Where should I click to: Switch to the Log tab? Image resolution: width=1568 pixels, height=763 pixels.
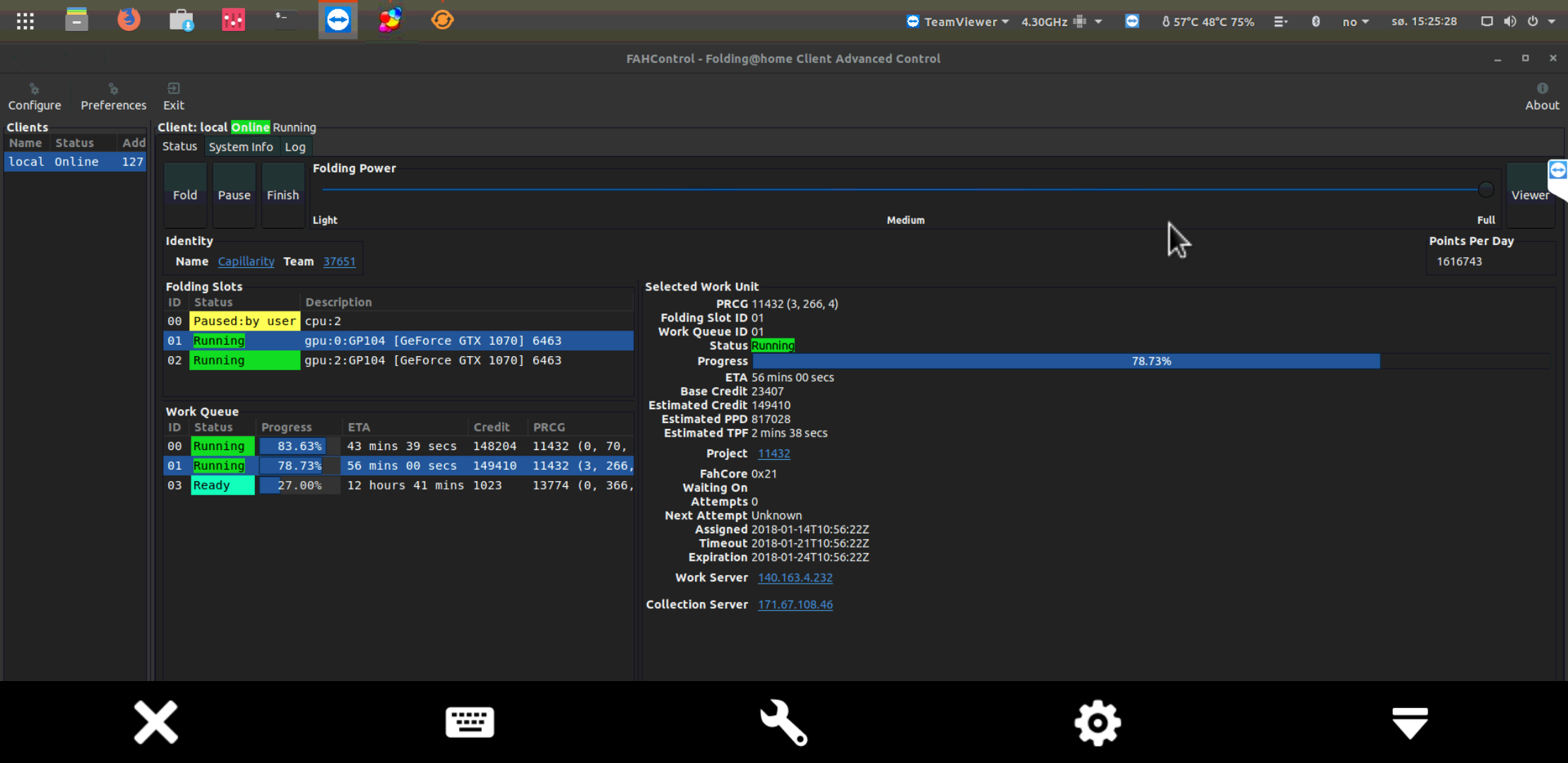[295, 147]
